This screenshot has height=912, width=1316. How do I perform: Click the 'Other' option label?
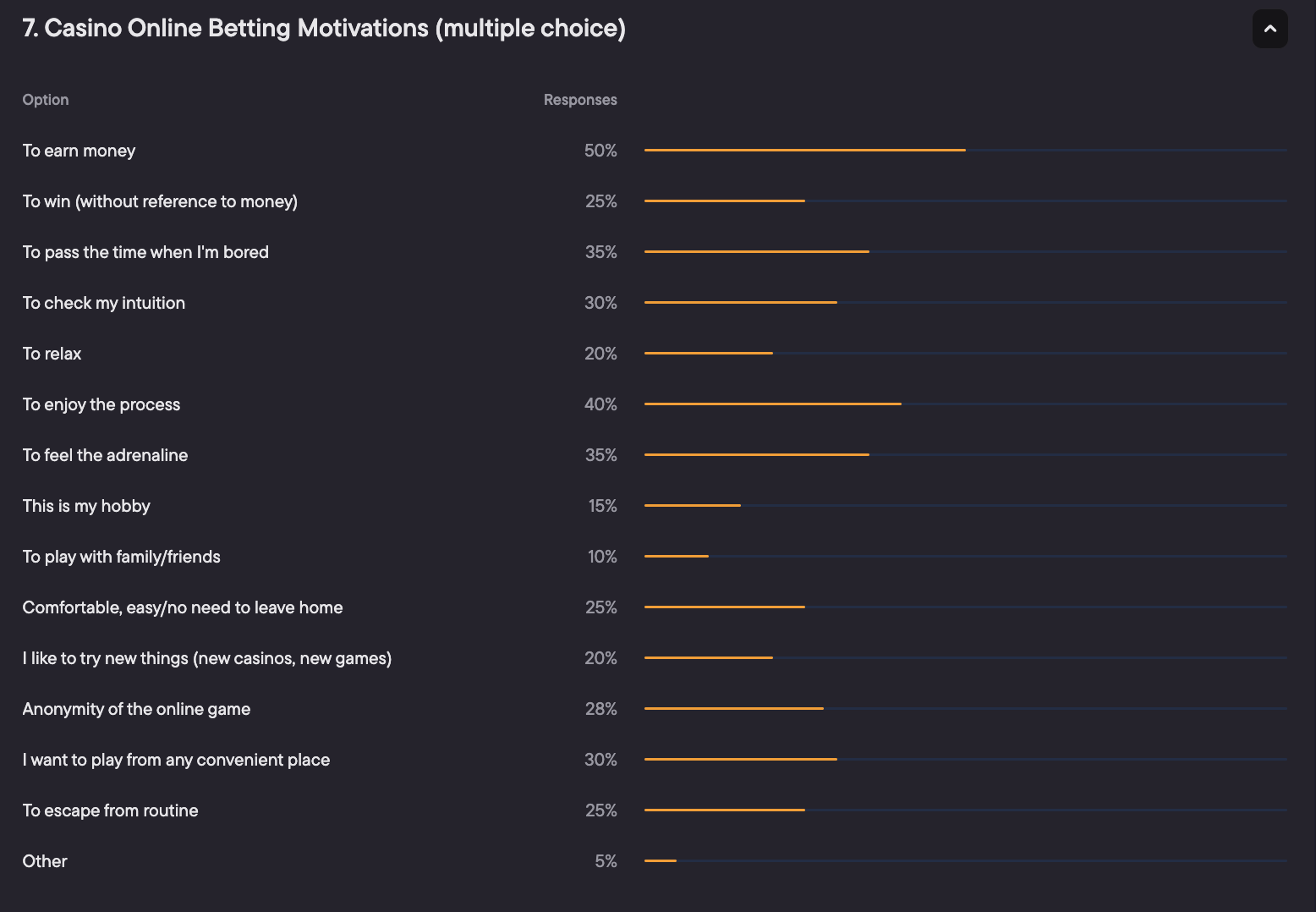(45, 861)
